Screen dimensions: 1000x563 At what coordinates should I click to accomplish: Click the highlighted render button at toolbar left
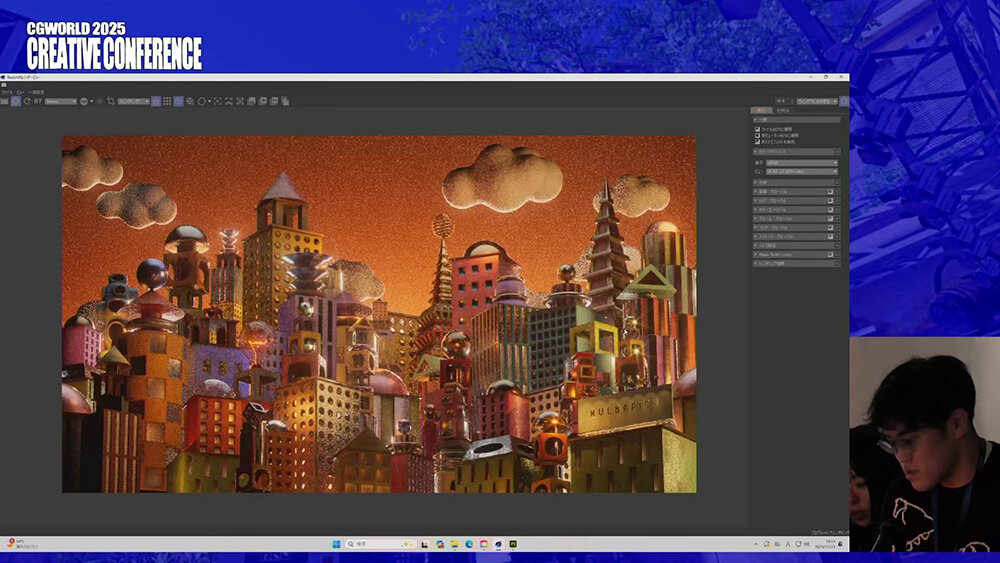click(16, 101)
